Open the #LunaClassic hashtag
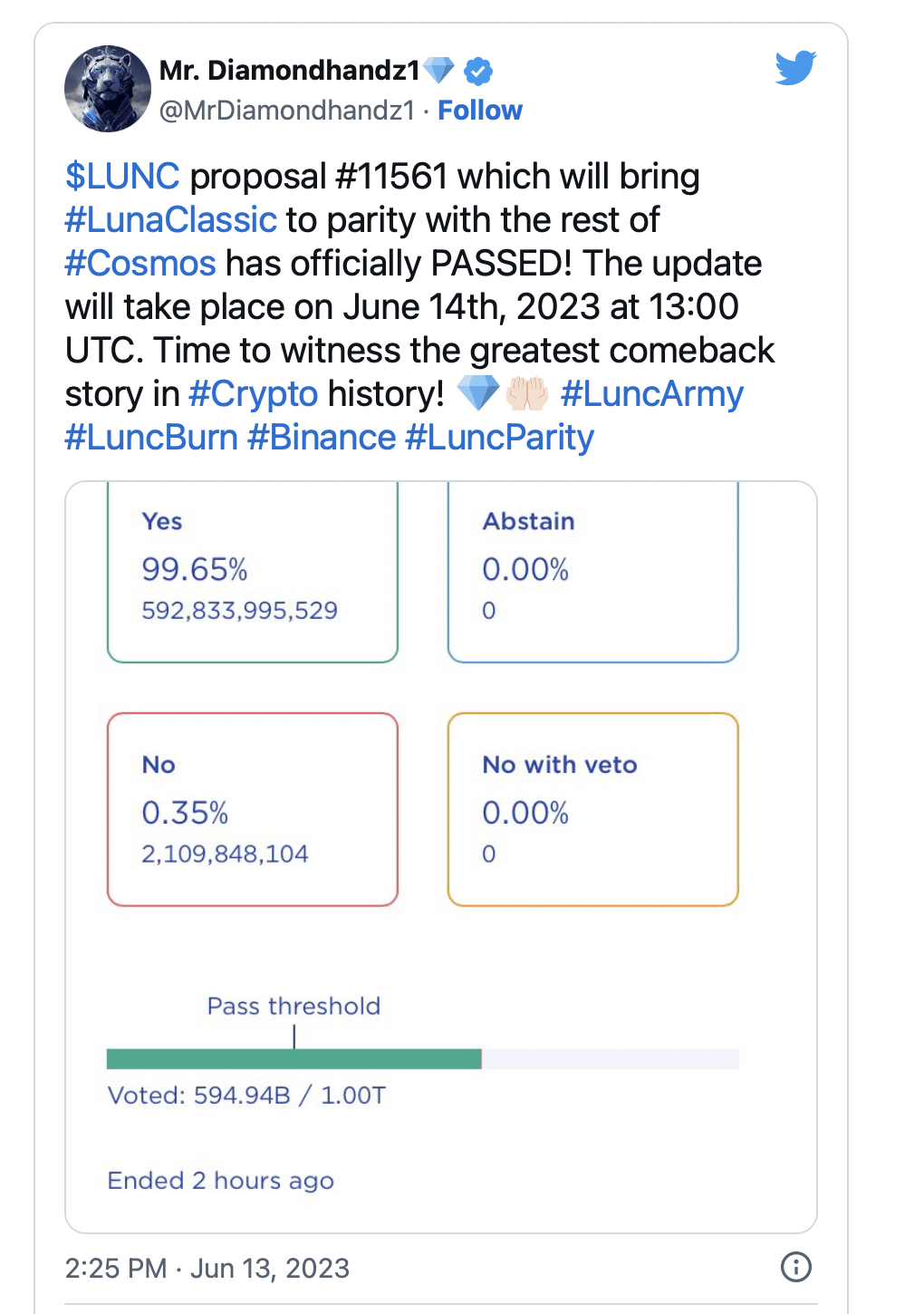This screenshot has height=1314, width=924. tap(170, 220)
